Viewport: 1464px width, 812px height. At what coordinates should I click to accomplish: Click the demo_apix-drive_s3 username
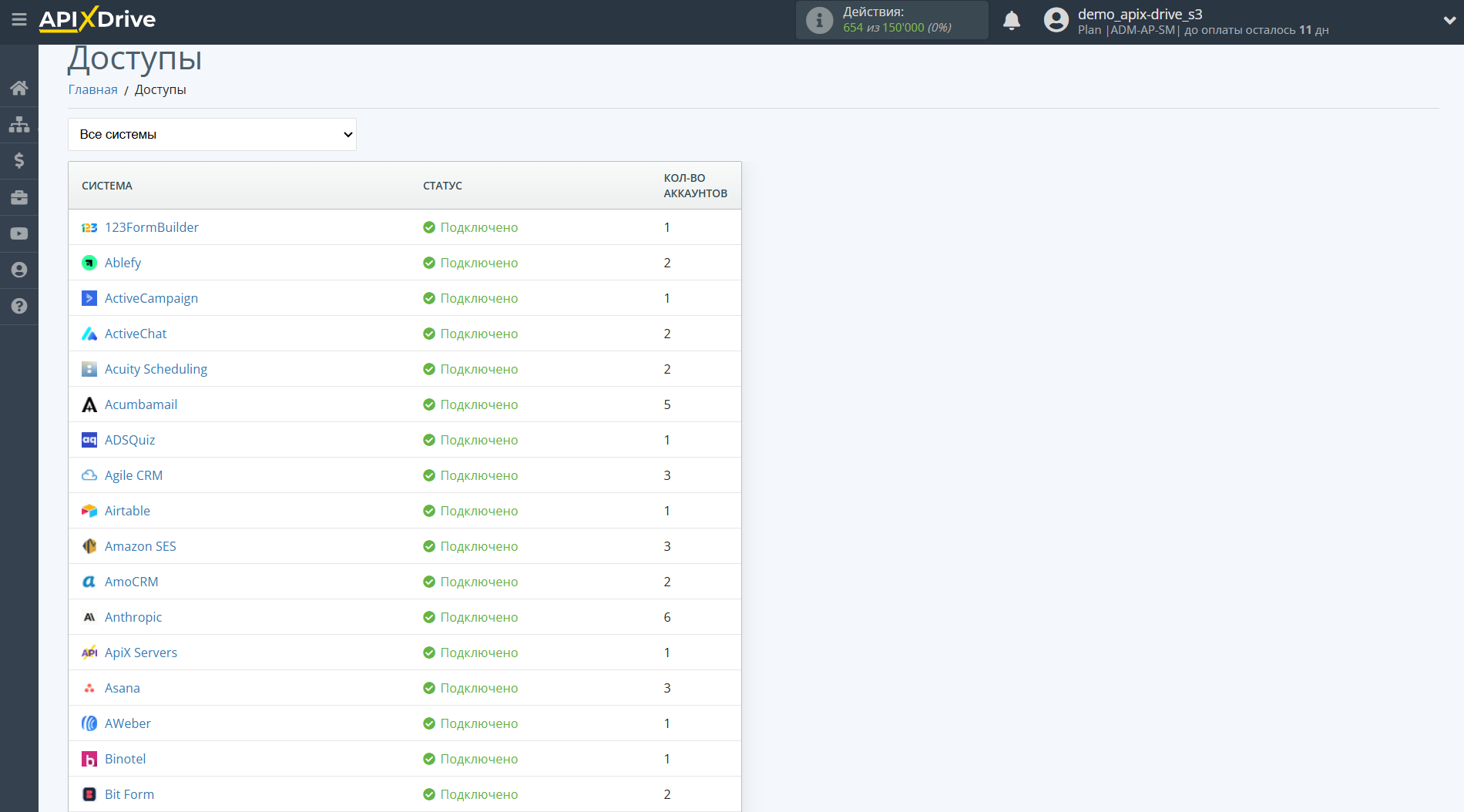[x=1140, y=14]
